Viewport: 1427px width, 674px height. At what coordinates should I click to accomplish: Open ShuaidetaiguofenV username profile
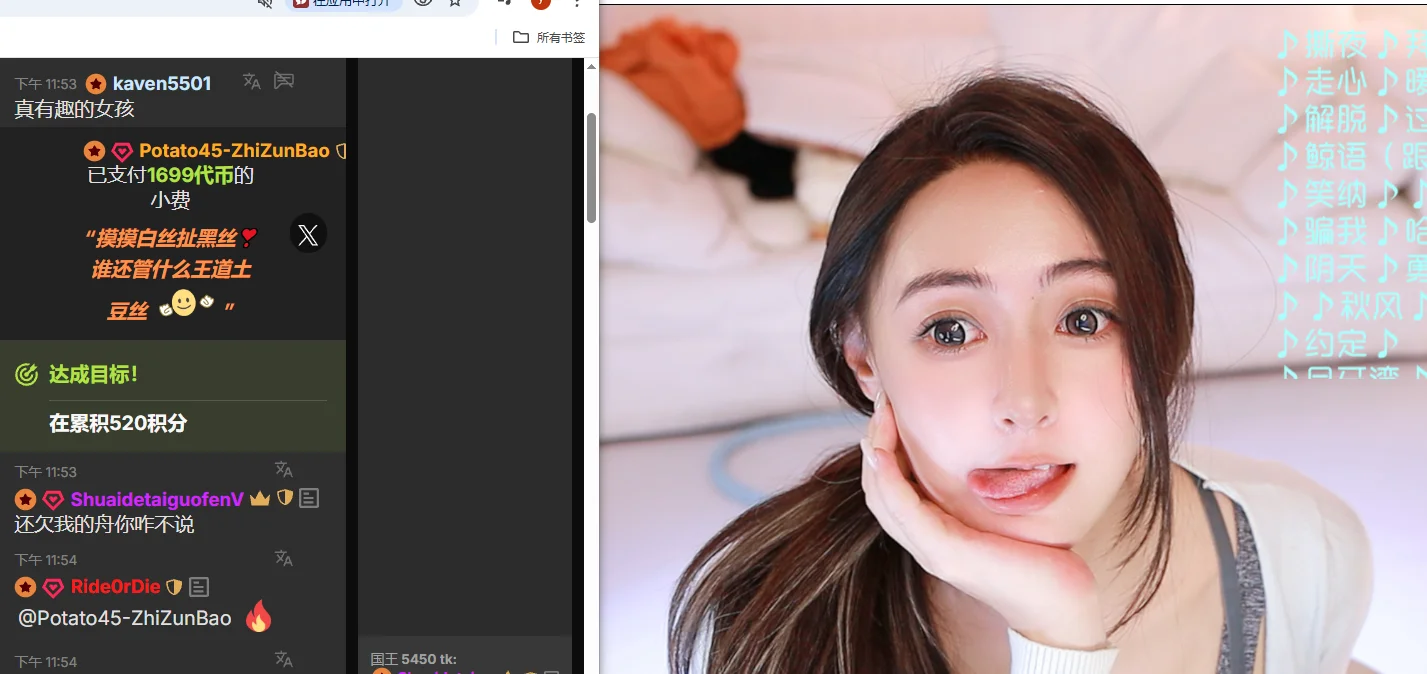point(157,499)
